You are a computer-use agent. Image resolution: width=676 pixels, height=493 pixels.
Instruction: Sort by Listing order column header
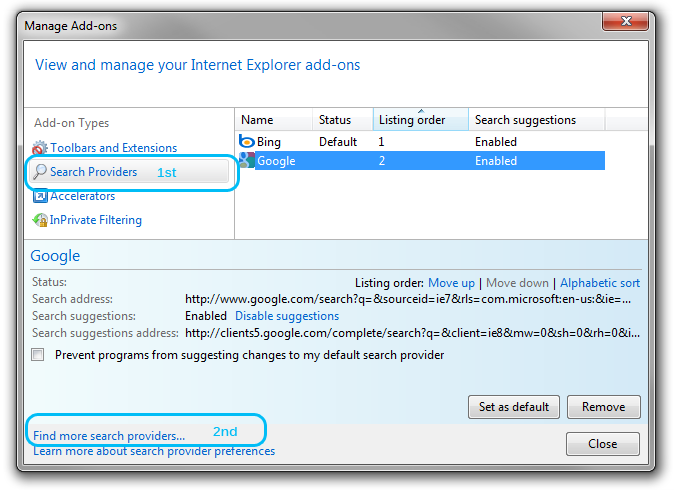(x=421, y=120)
